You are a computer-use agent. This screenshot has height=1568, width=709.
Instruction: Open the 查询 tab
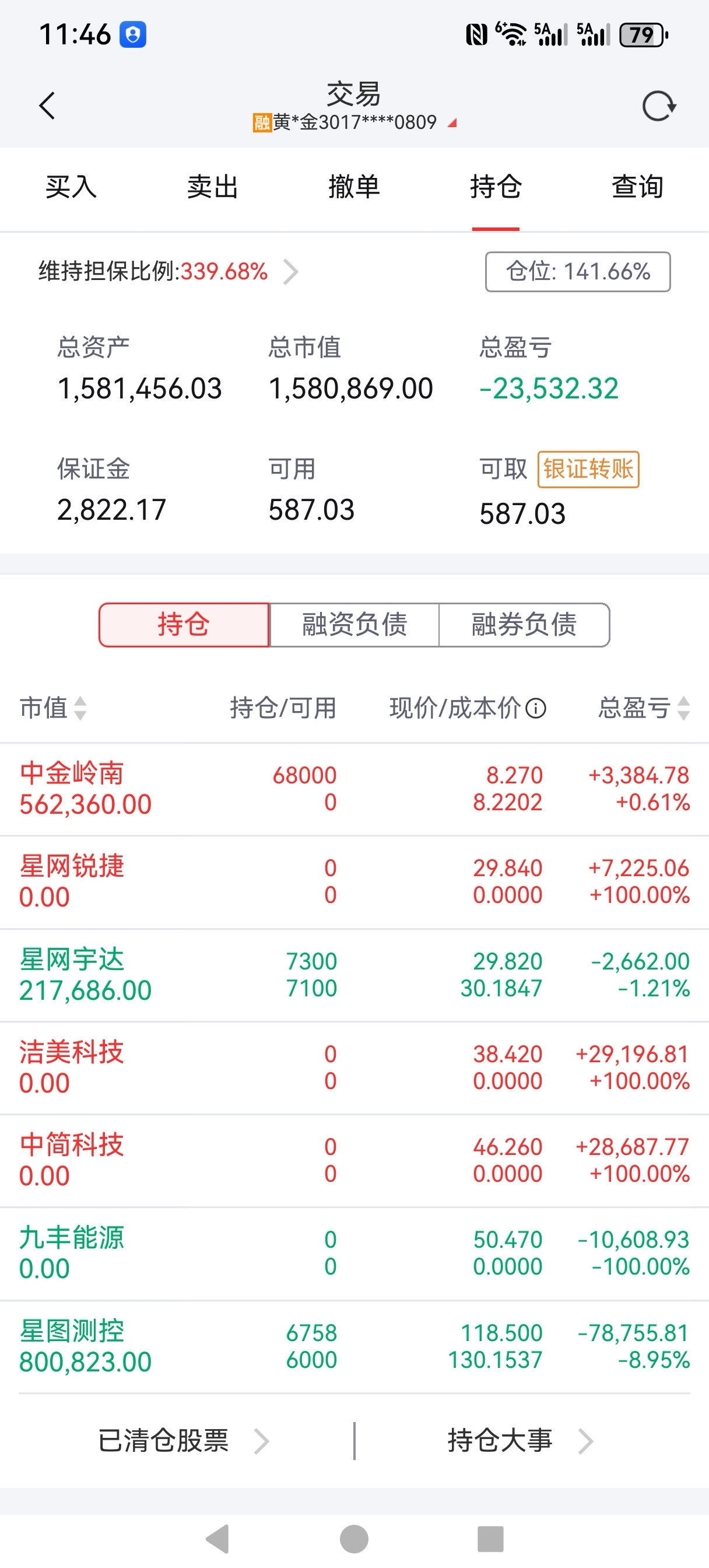point(637,187)
